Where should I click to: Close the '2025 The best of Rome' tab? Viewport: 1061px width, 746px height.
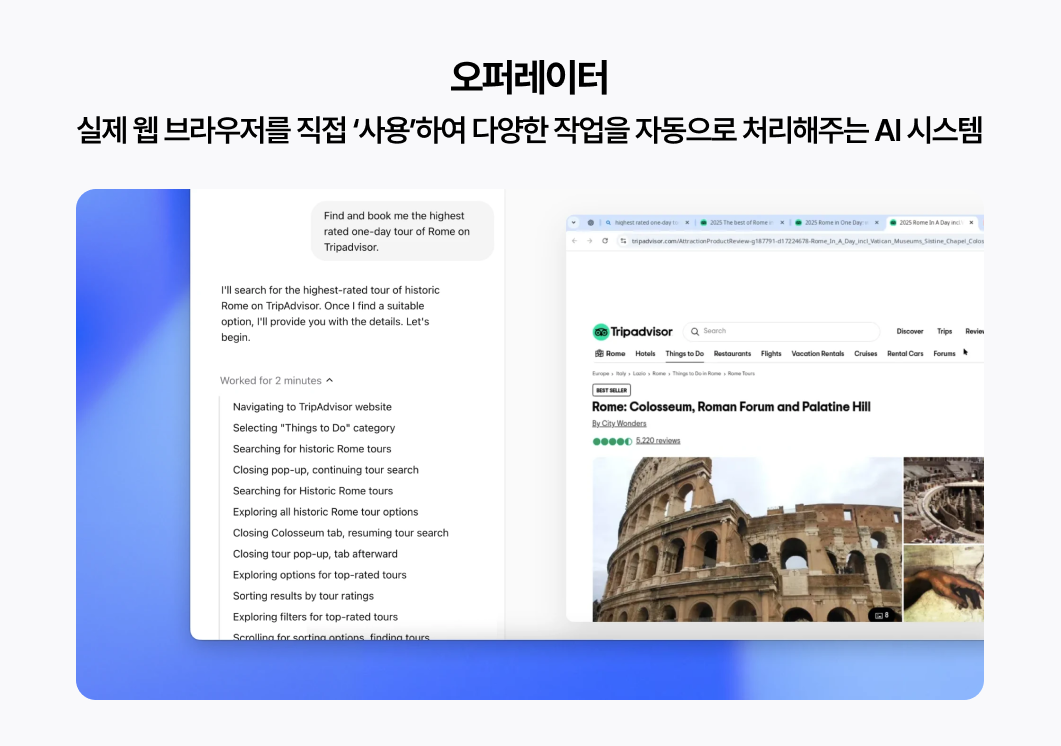tap(782, 223)
